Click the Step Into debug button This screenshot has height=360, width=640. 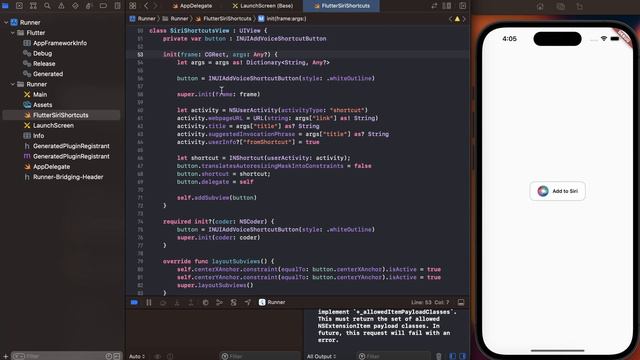(x=177, y=302)
